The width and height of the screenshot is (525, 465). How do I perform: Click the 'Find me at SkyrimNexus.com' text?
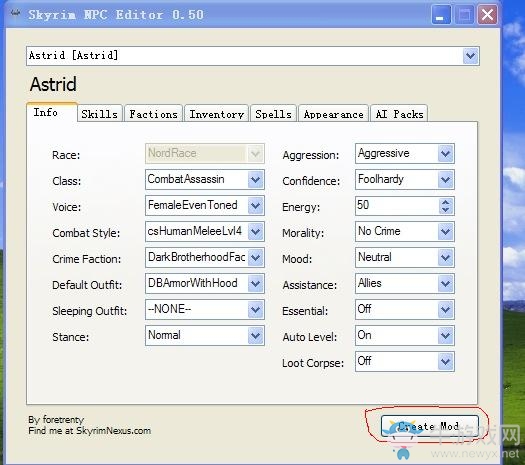tap(89, 431)
